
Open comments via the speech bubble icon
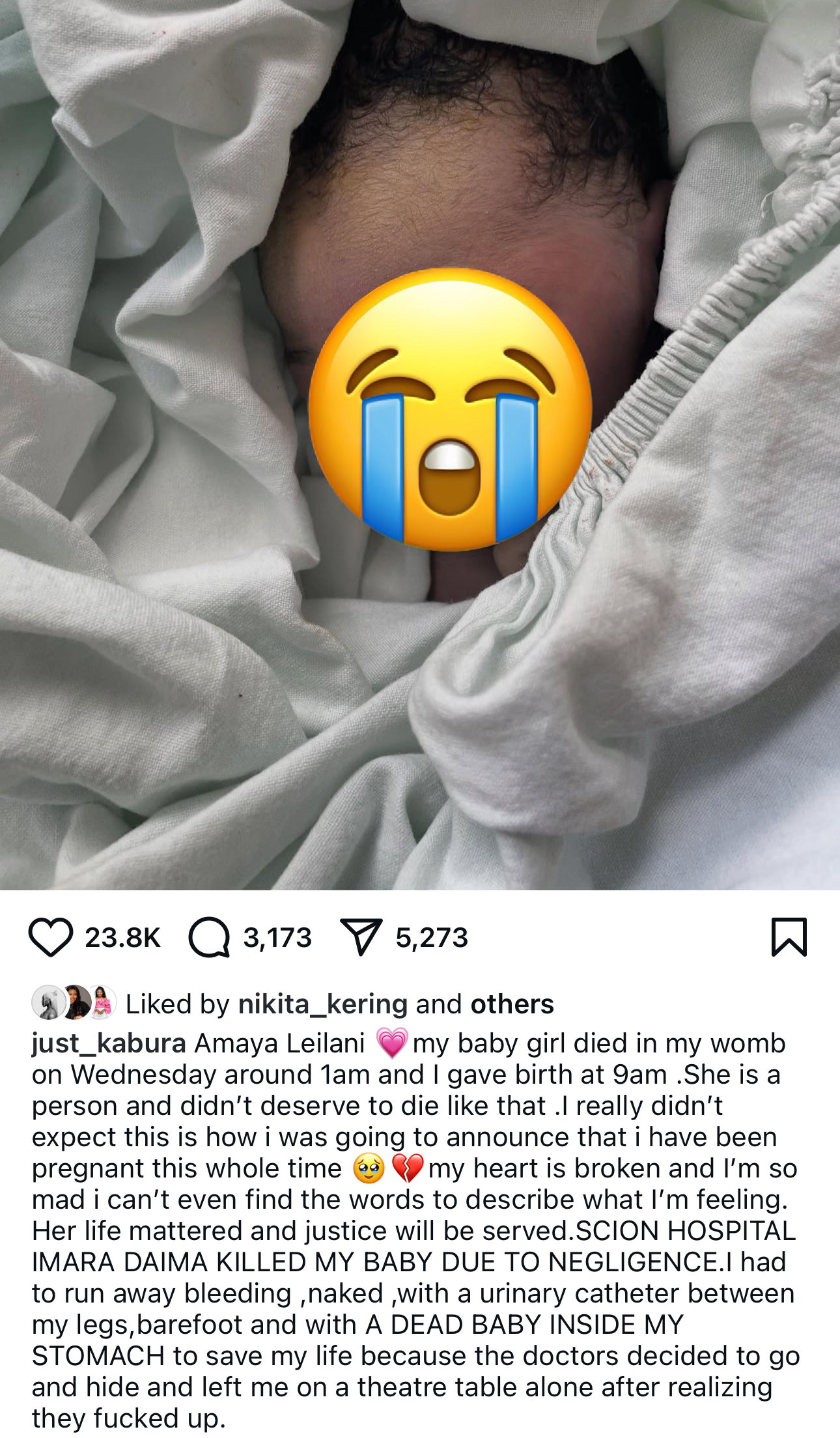coord(209,937)
